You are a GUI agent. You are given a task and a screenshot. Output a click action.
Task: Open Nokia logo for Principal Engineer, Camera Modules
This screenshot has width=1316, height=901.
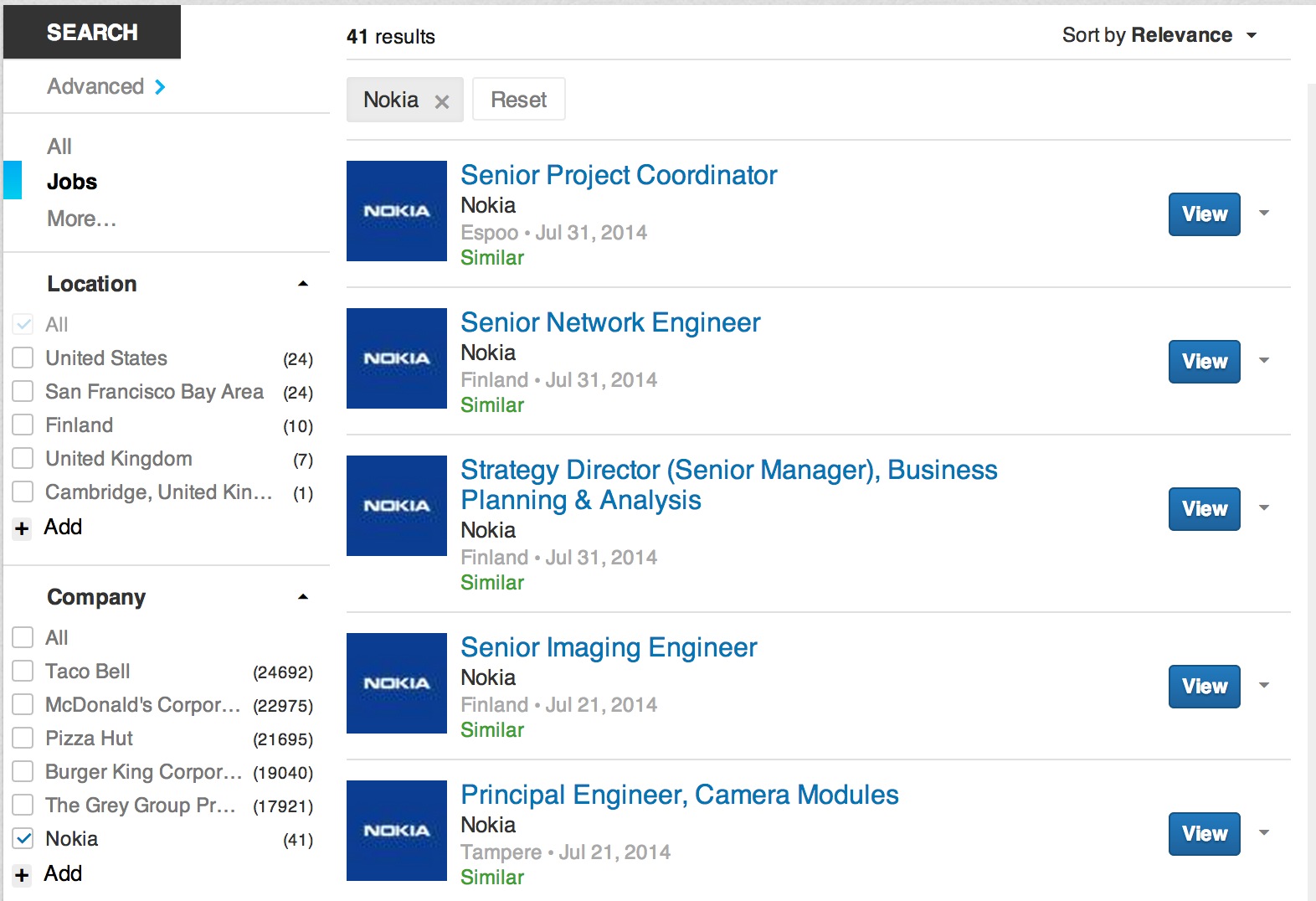pyautogui.click(x=397, y=831)
